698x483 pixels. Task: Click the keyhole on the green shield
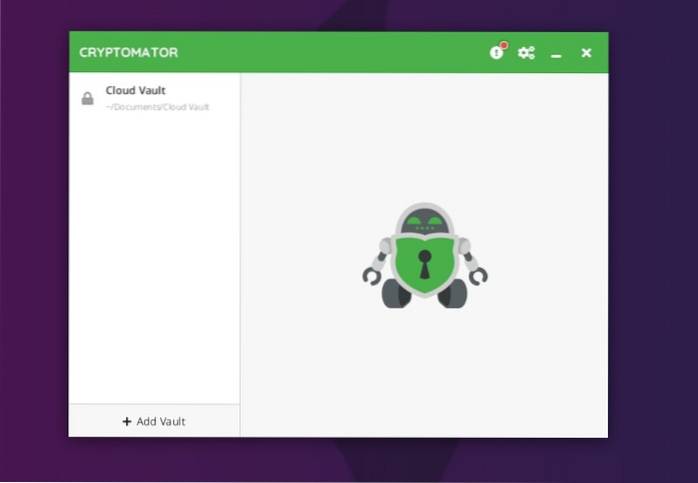424,266
